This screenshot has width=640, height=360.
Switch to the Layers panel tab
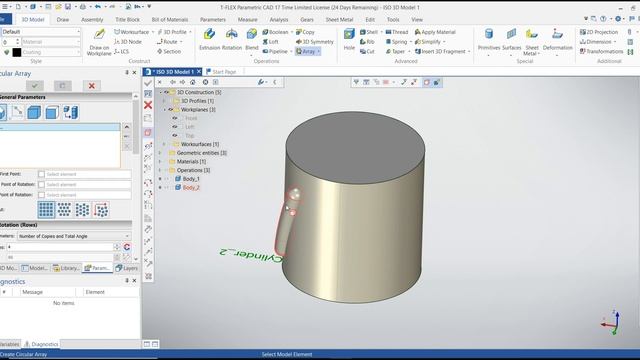[x=127, y=268]
